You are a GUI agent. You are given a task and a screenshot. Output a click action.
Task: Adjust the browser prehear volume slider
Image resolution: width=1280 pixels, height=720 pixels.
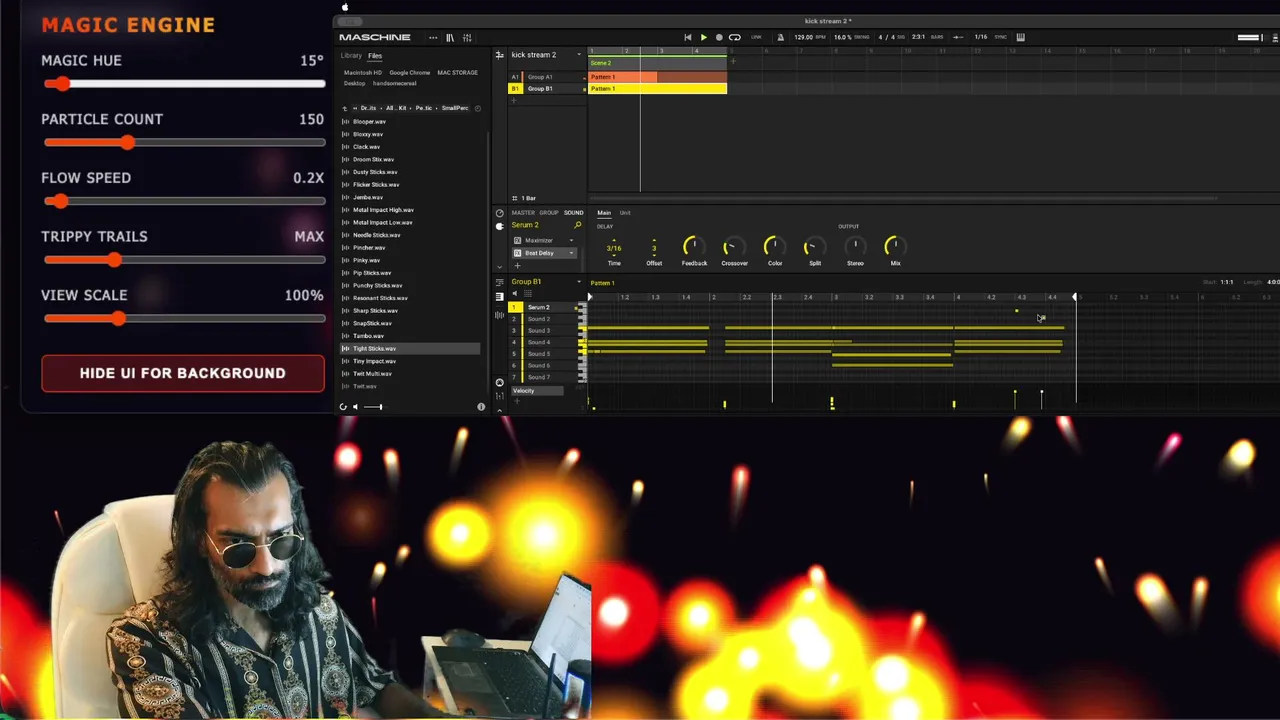[373, 407]
